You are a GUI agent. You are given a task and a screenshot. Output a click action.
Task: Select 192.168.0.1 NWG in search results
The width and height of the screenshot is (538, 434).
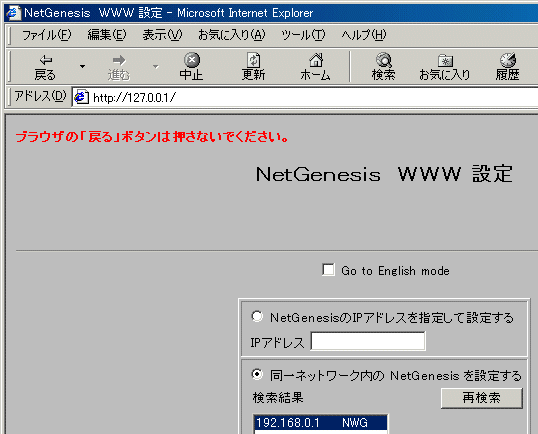[321, 423]
